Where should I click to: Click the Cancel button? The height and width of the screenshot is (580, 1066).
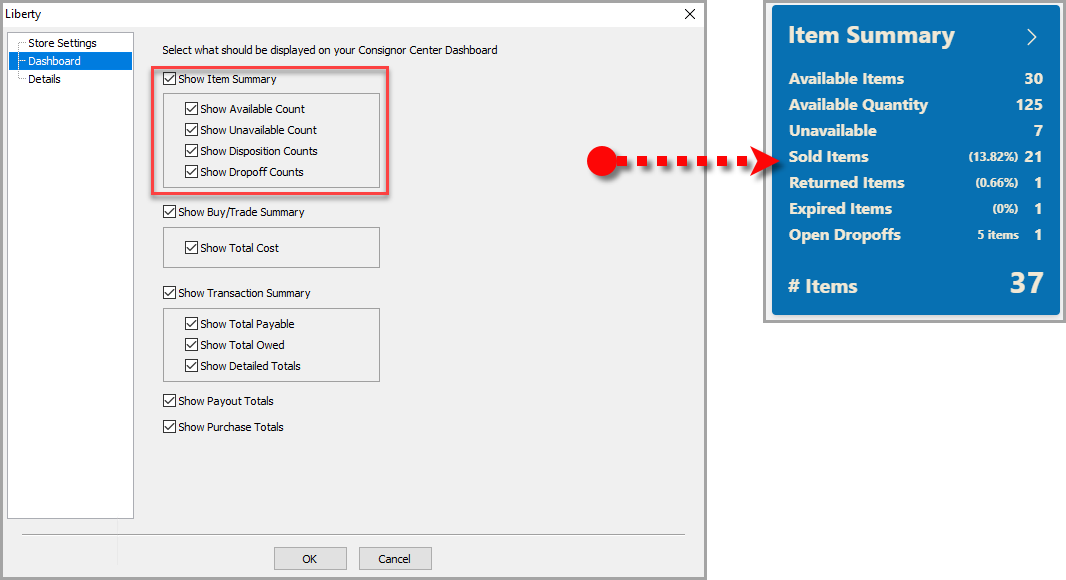(395, 559)
